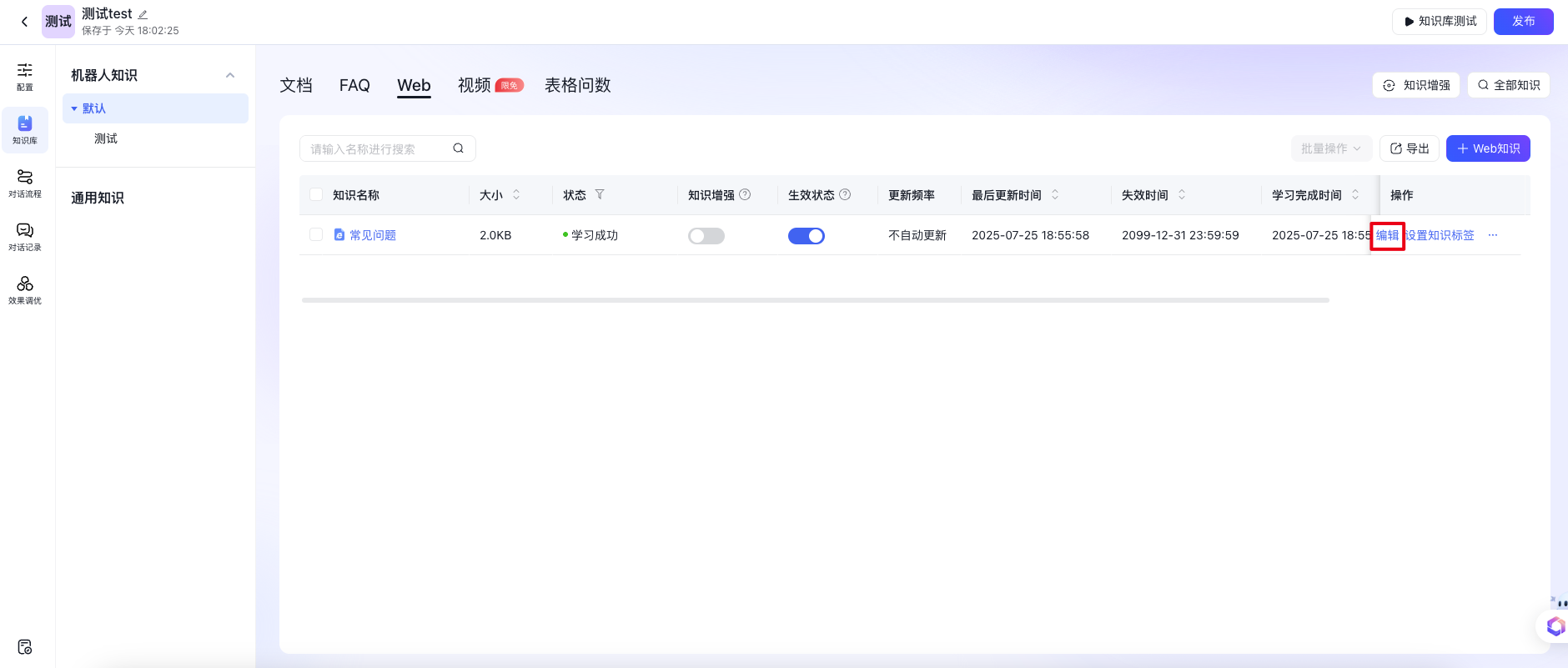This screenshot has width=1568, height=668.
Task: Open the 批量操作 dropdown
Action: point(1331,148)
